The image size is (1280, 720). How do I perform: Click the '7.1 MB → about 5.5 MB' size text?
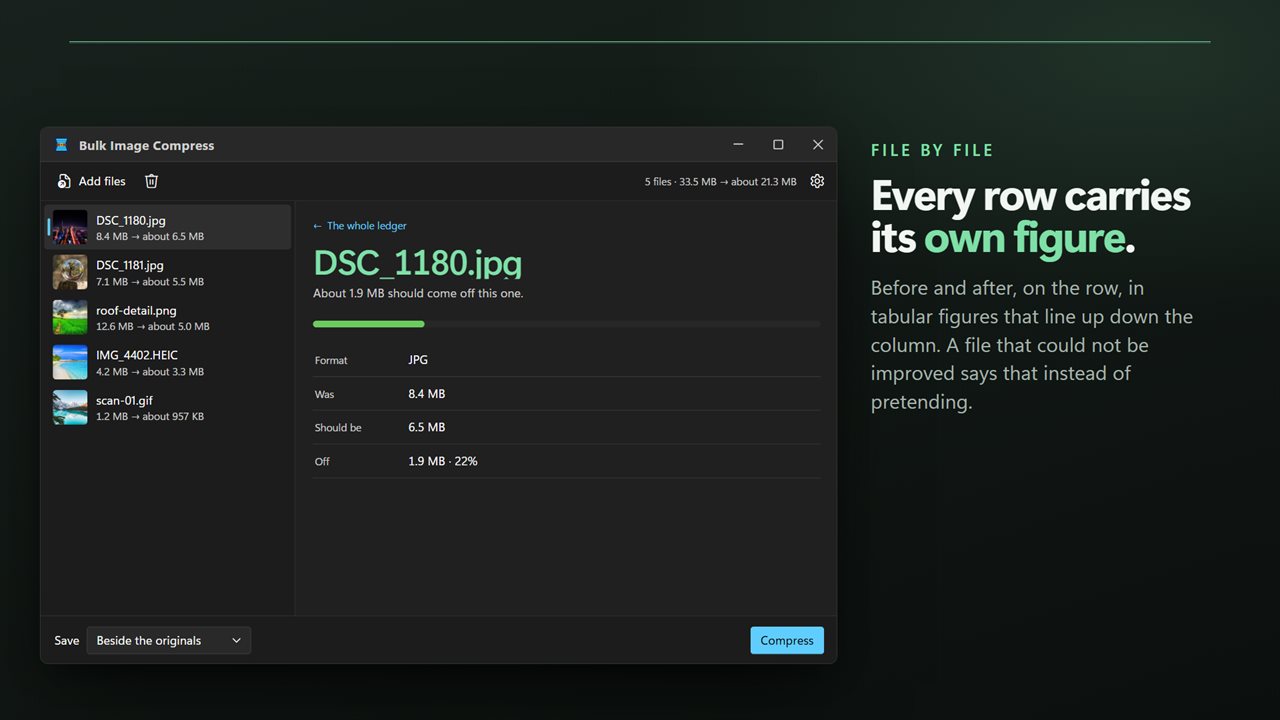pos(150,282)
